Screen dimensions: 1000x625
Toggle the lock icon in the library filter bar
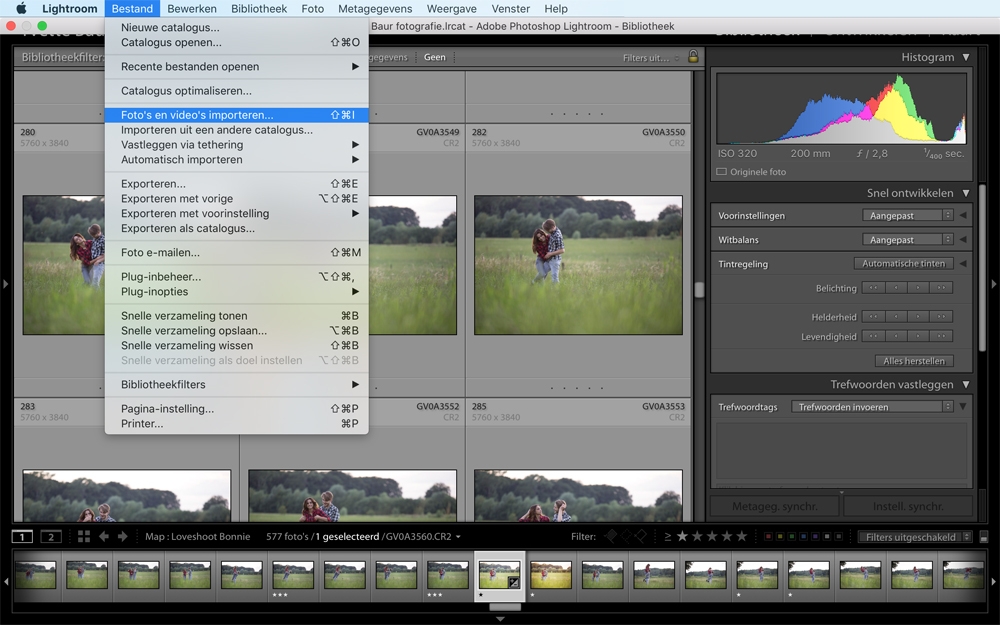695,58
